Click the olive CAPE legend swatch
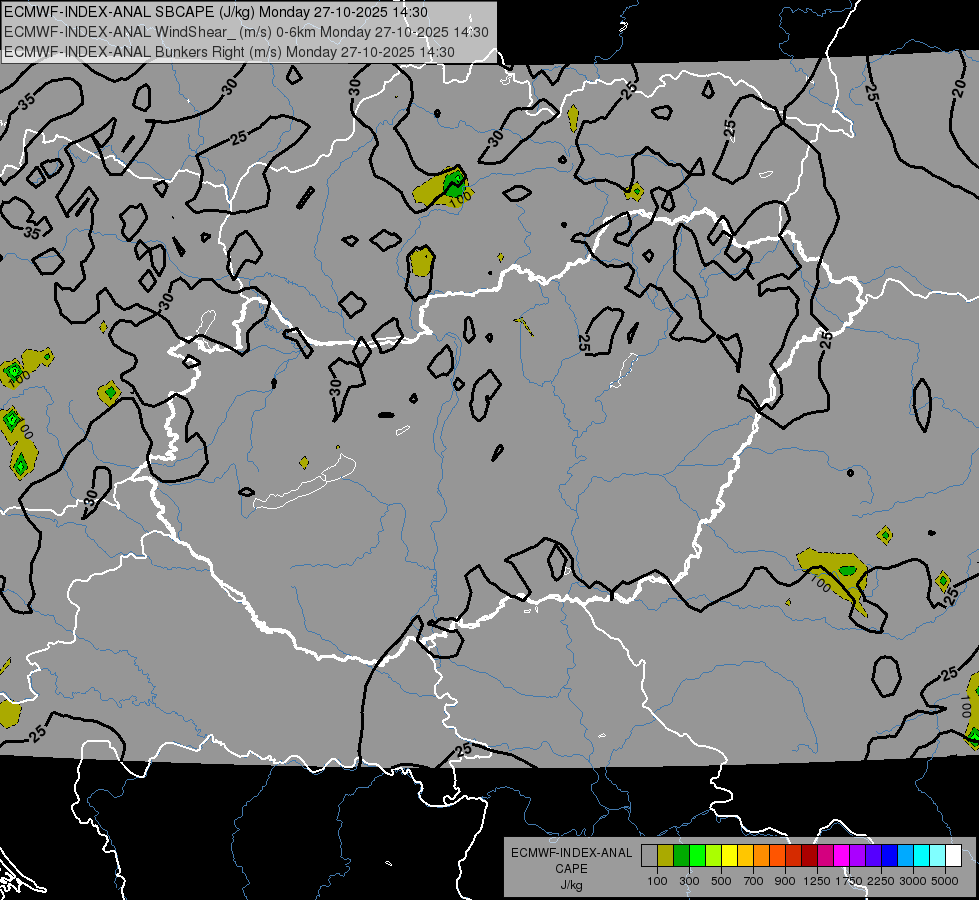Viewport: 979px width, 900px height. point(665,856)
